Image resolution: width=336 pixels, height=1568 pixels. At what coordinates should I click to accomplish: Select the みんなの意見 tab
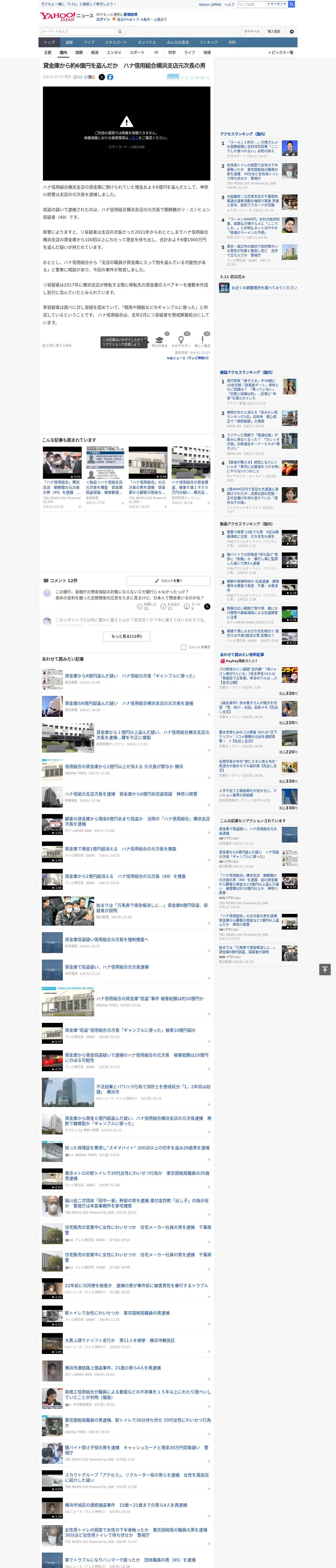177,42
